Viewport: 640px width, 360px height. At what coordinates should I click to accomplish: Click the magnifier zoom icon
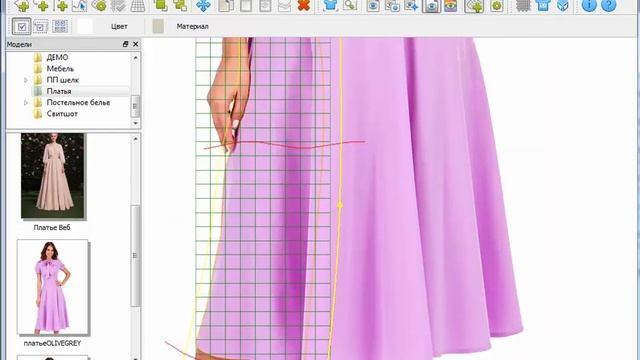[x=350, y=5]
